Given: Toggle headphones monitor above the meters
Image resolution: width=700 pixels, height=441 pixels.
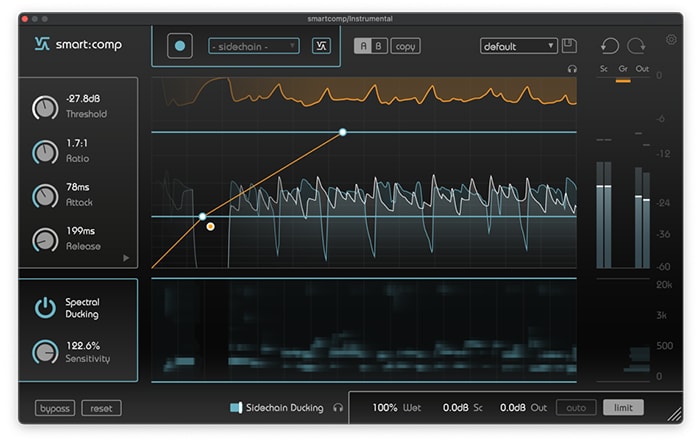Looking at the screenshot, I should tap(572, 69).
